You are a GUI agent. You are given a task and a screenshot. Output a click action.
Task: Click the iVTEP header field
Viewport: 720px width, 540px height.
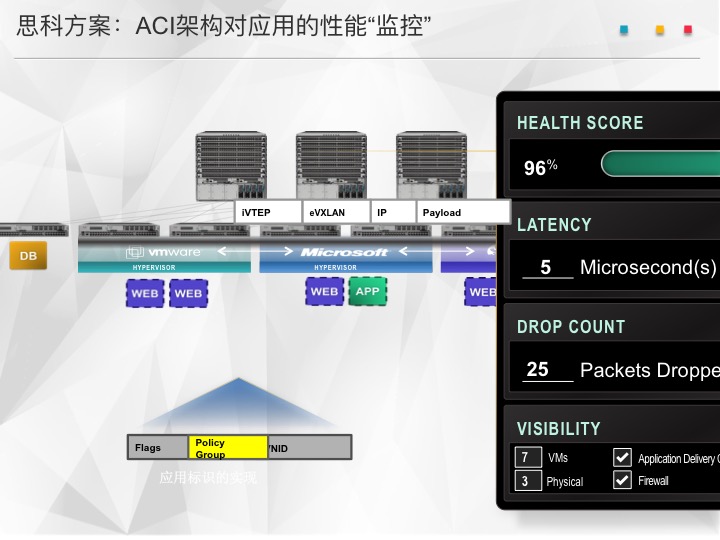click(268, 212)
